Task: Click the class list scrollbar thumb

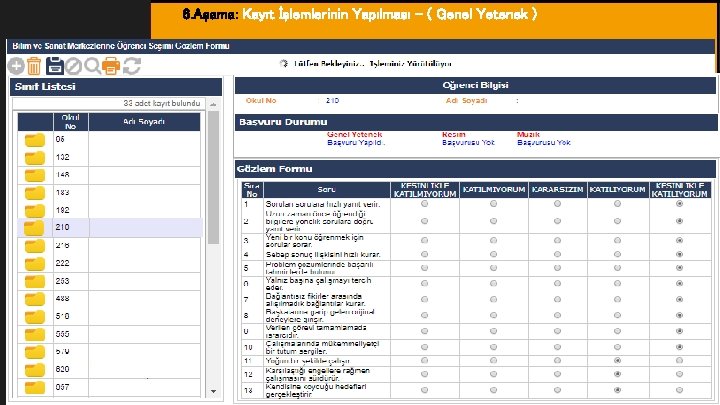Action: pos(213,177)
